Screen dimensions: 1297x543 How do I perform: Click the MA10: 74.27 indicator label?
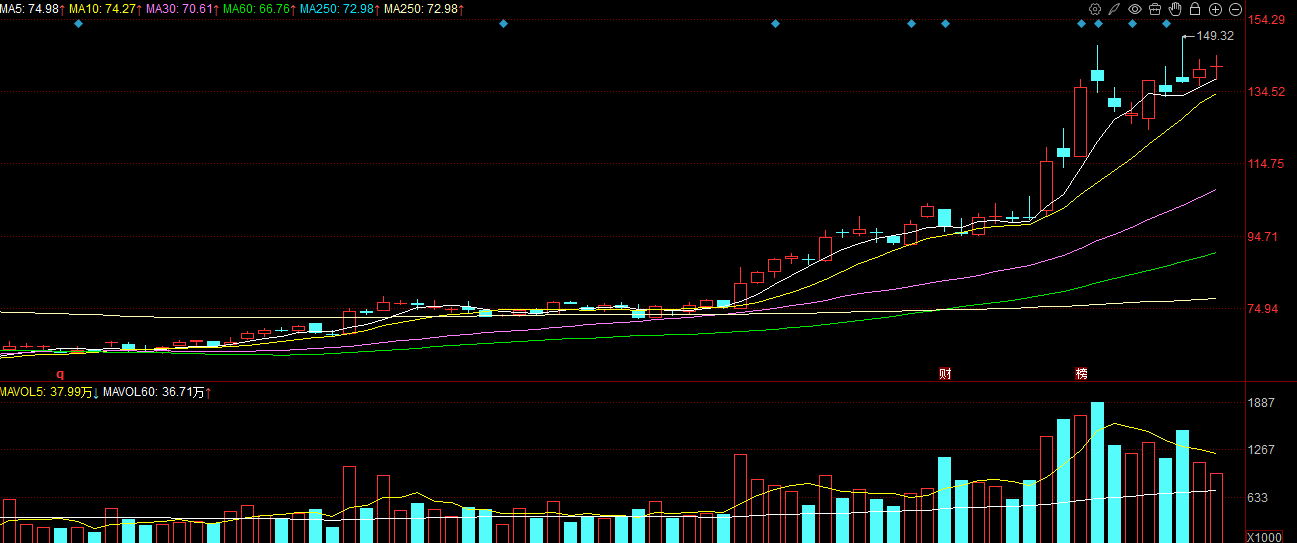point(105,9)
